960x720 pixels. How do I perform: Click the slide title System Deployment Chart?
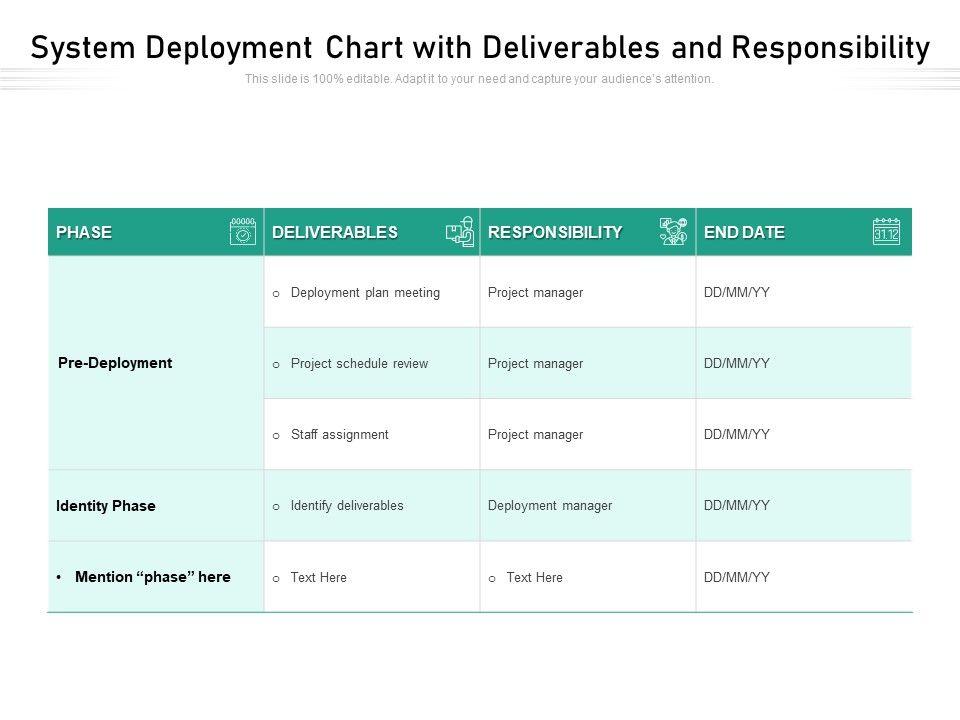click(480, 47)
